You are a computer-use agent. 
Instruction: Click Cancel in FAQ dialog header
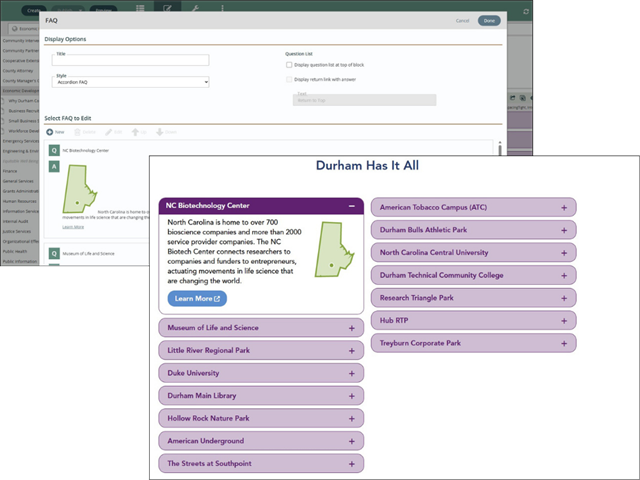pyautogui.click(x=462, y=20)
